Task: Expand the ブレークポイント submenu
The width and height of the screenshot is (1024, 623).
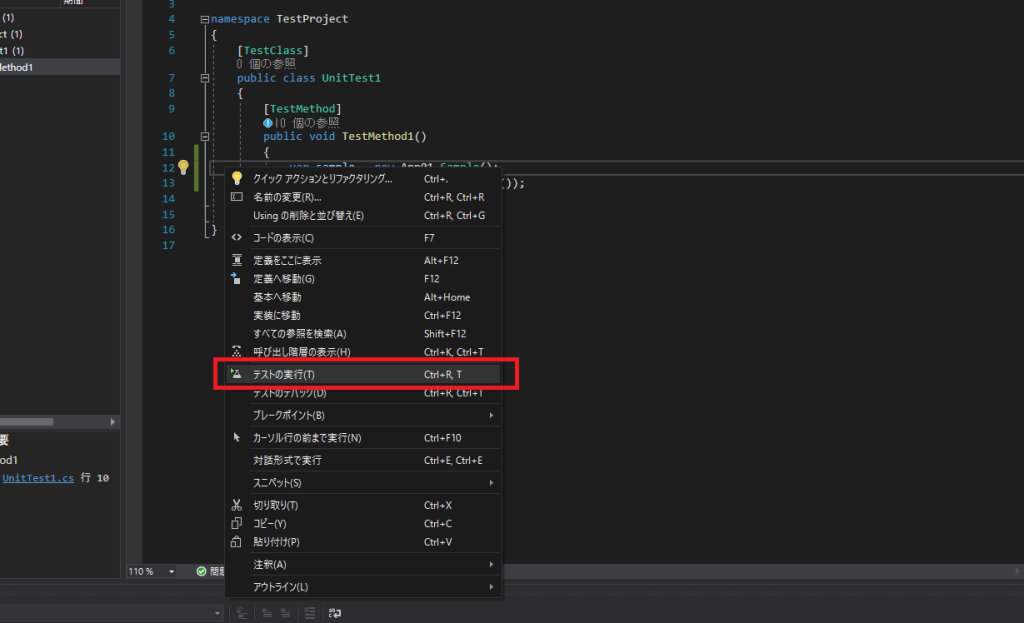Action: [x=491, y=415]
